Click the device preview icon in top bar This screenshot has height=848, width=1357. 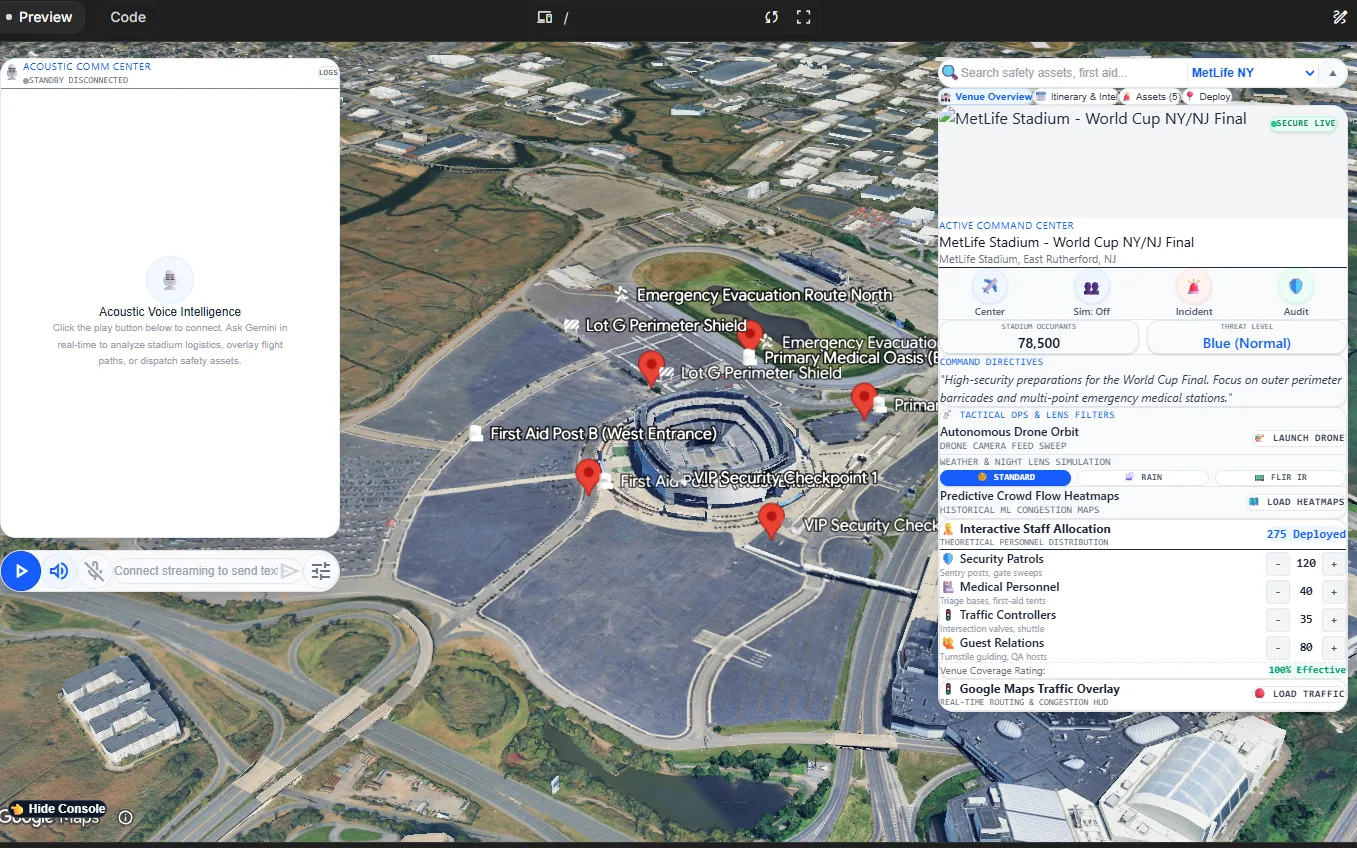coord(545,17)
